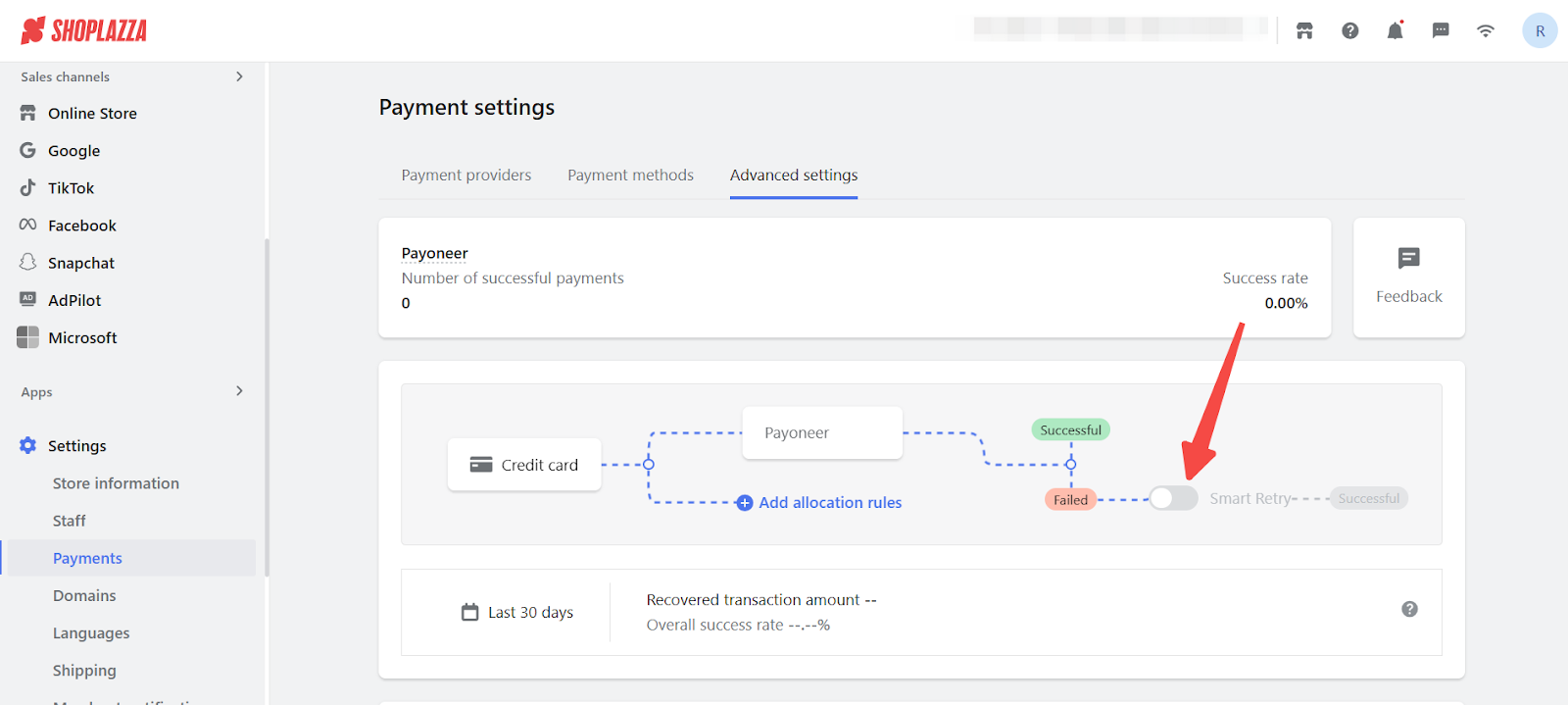
Task: Open the Snapchat sales channel
Action: (81, 263)
